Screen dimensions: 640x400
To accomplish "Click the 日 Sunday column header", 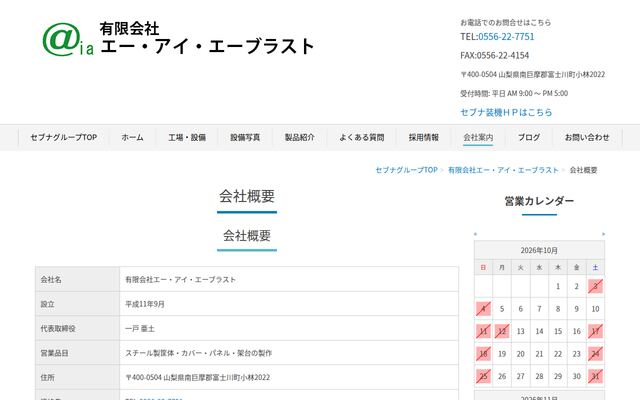I will 483,268.
